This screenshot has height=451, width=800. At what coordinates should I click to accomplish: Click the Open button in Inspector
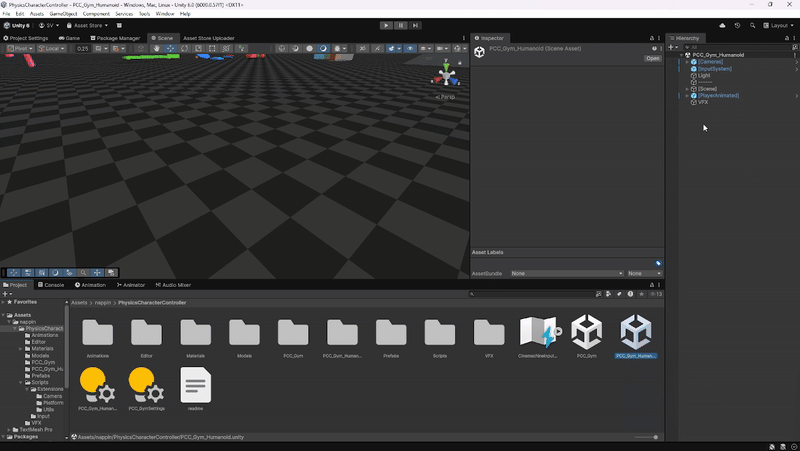[x=652, y=58]
